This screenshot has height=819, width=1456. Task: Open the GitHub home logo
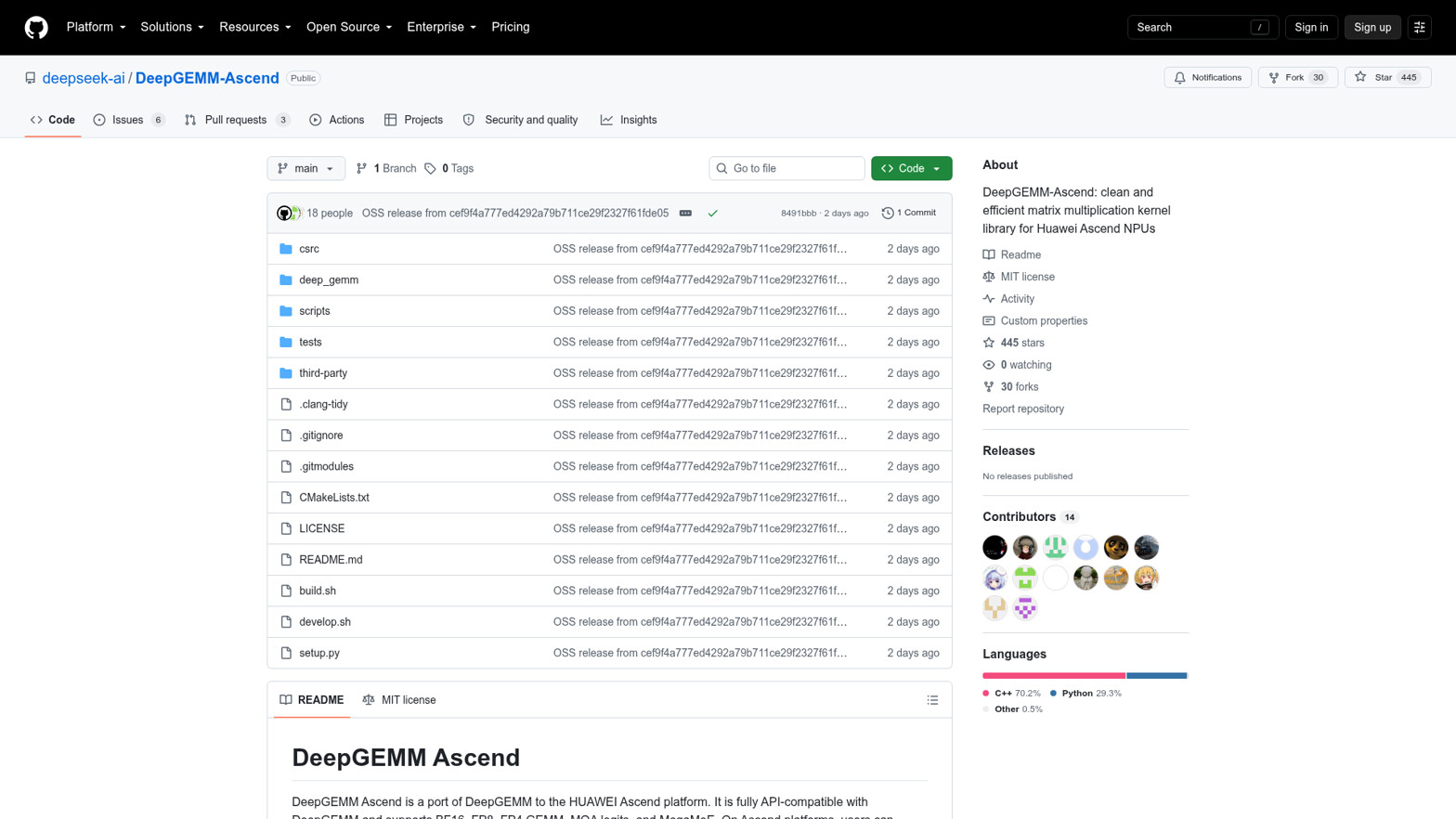(x=36, y=27)
